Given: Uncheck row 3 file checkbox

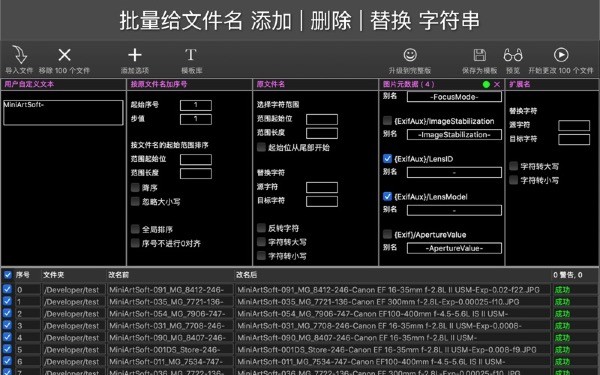Looking at the screenshot, I should tap(7, 325).
